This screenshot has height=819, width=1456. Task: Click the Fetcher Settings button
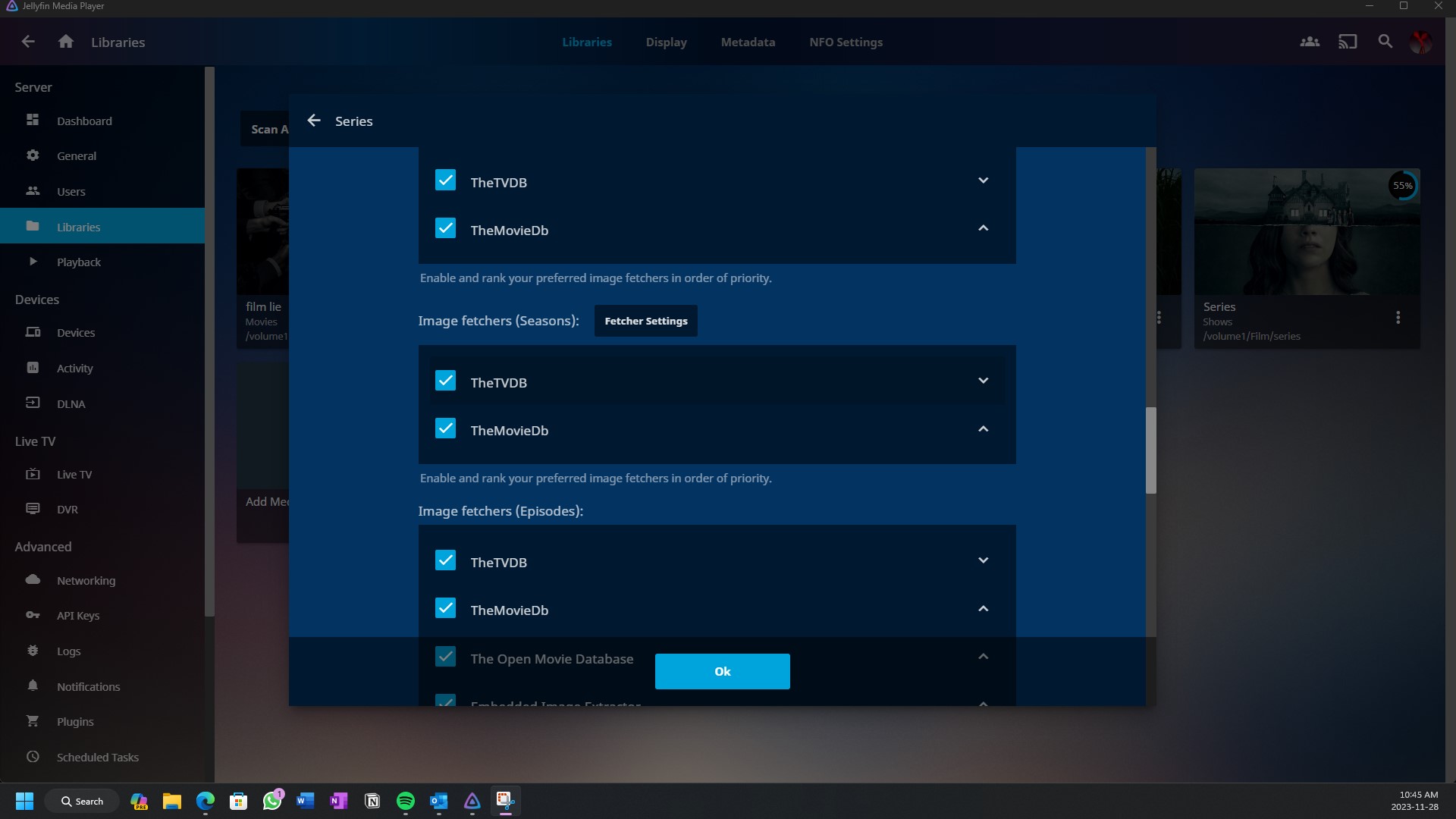pyautogui.click(x=646, y=321)
